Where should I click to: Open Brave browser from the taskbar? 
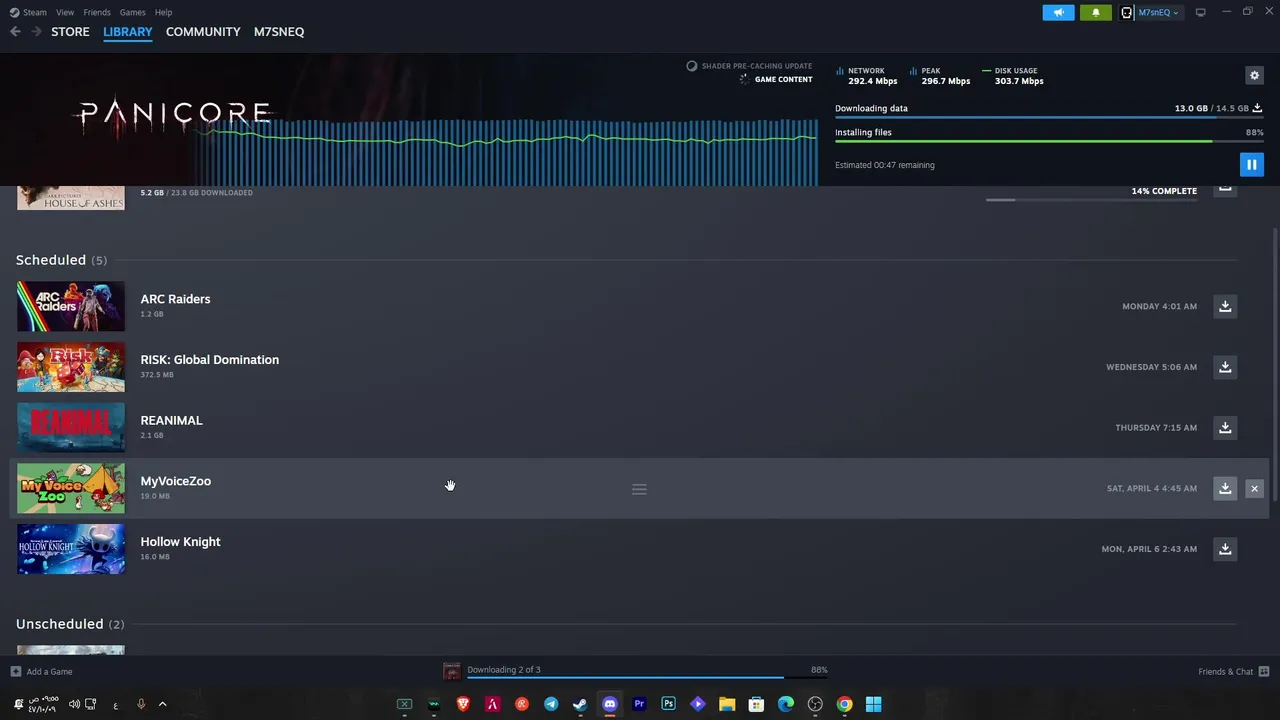pos(463,704)
